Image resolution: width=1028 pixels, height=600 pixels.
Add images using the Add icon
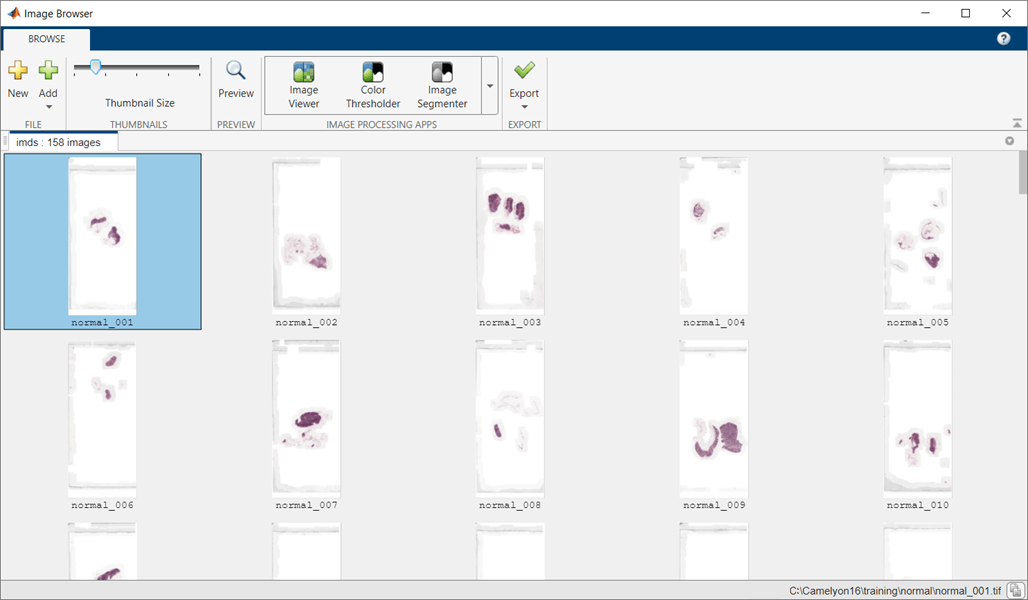tap(48, 70)
